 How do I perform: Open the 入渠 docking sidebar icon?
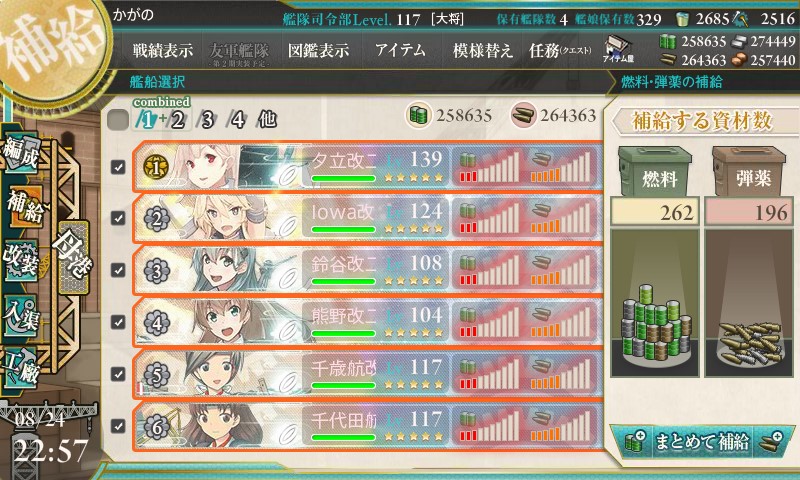pyautogui.click(x=21, y=315)
